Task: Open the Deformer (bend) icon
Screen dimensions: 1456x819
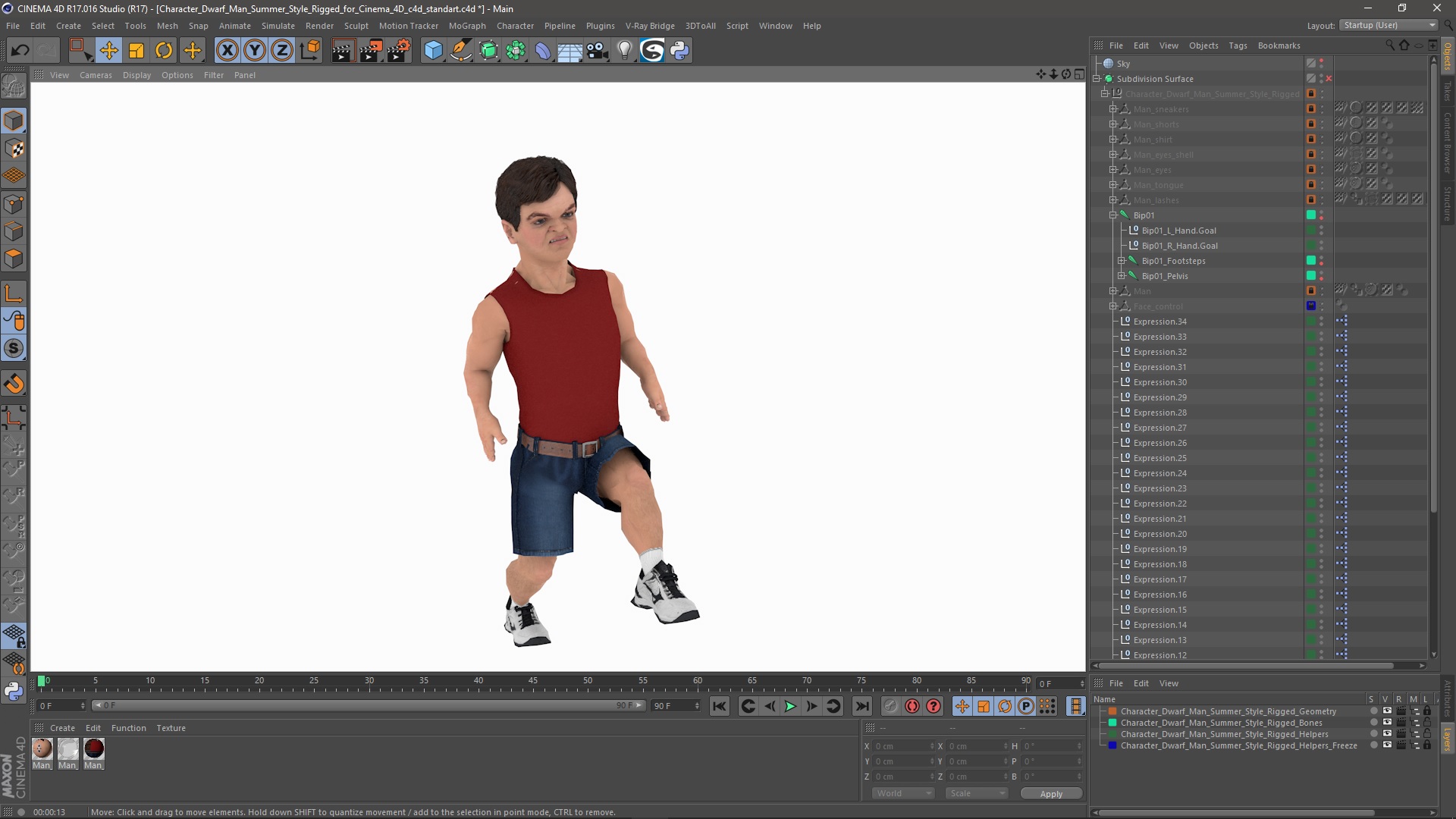Action: tap(543, 51)
